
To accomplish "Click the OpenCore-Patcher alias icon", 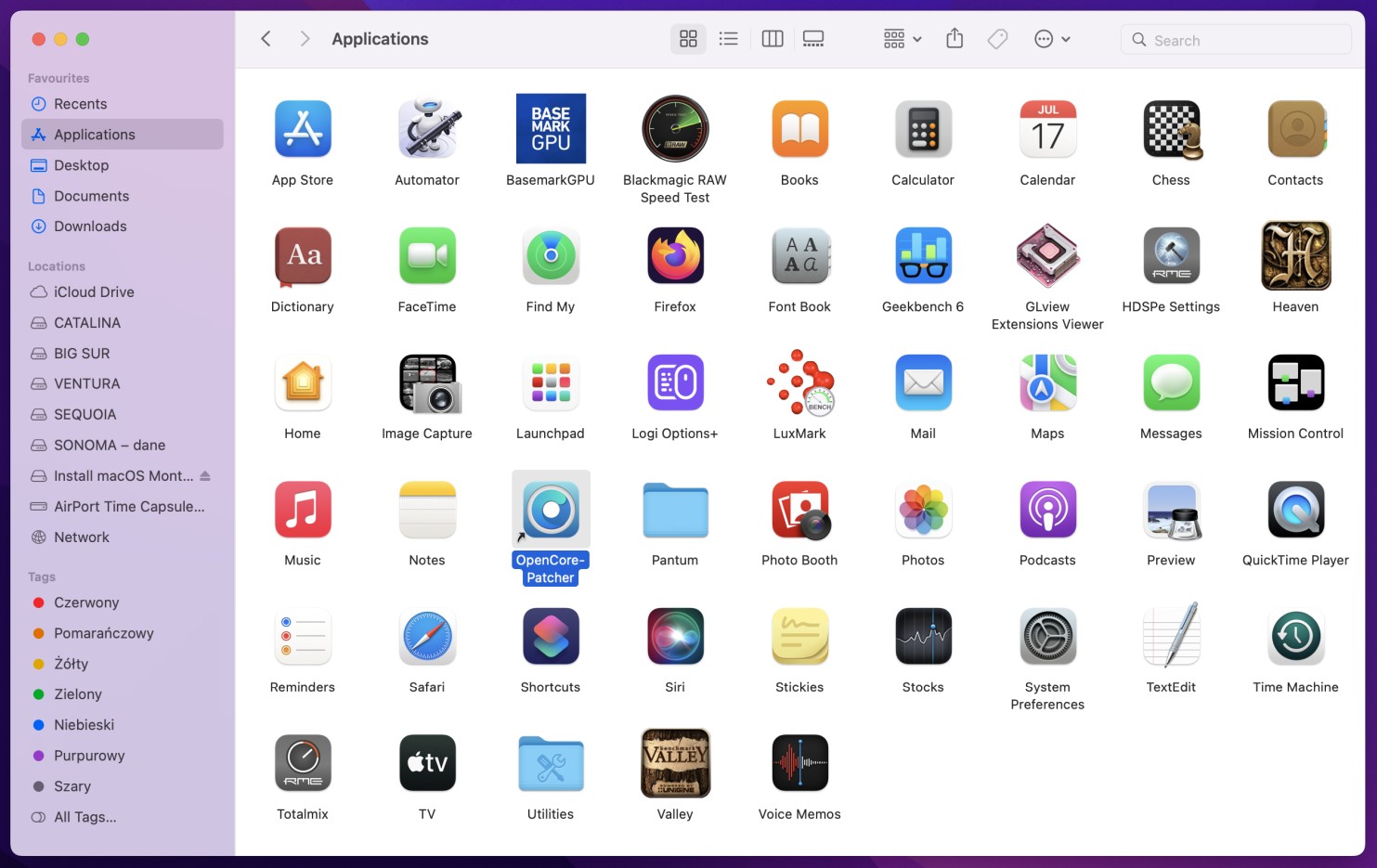I will (x=551, y=509).
